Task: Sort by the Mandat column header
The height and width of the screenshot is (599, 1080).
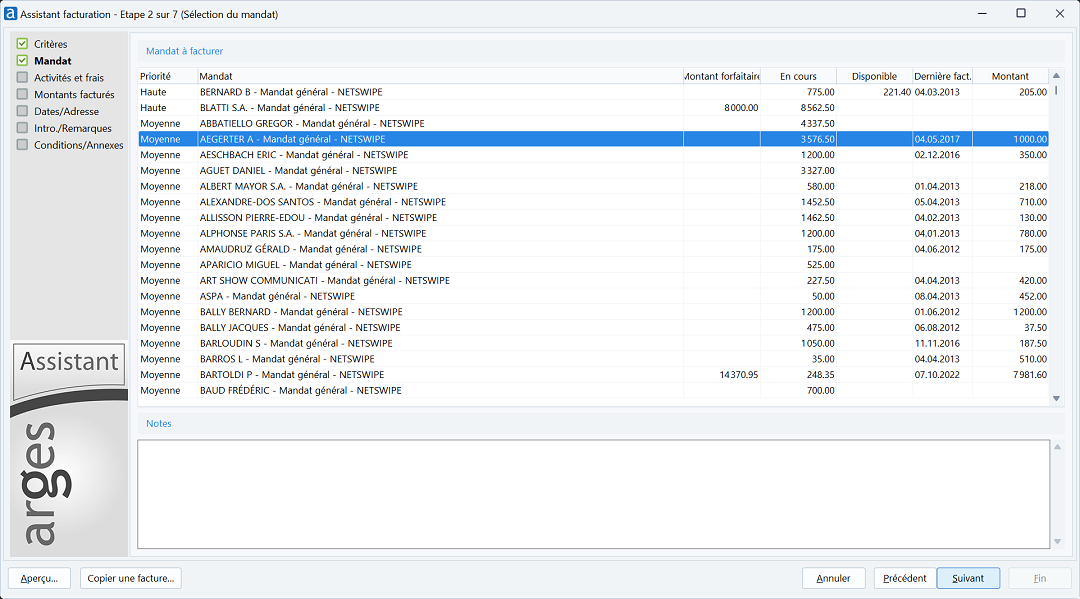Action: [x=440, y=76]
